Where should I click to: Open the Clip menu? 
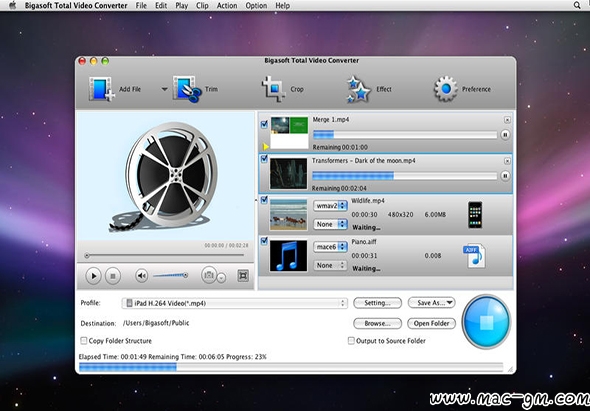pyautogui.click(x=202, y=6)
